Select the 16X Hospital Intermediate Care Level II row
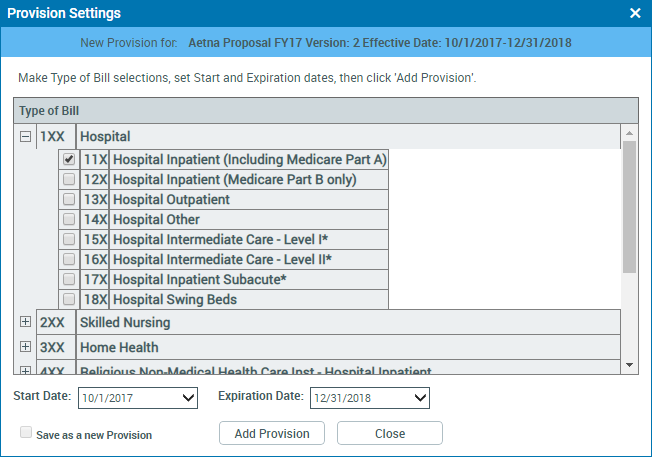Image resolution: width=652 pixels, height=457 pixels. click(224, 259)
